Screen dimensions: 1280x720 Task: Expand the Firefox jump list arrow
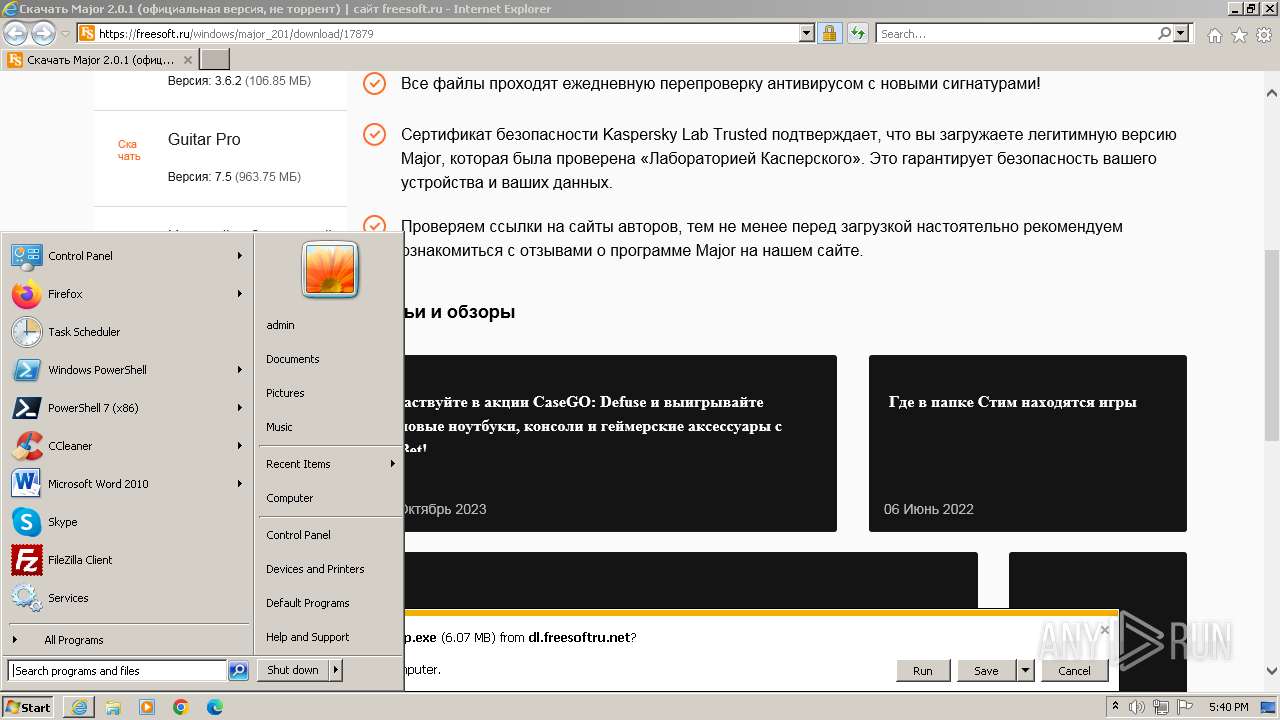coord(240,294)
